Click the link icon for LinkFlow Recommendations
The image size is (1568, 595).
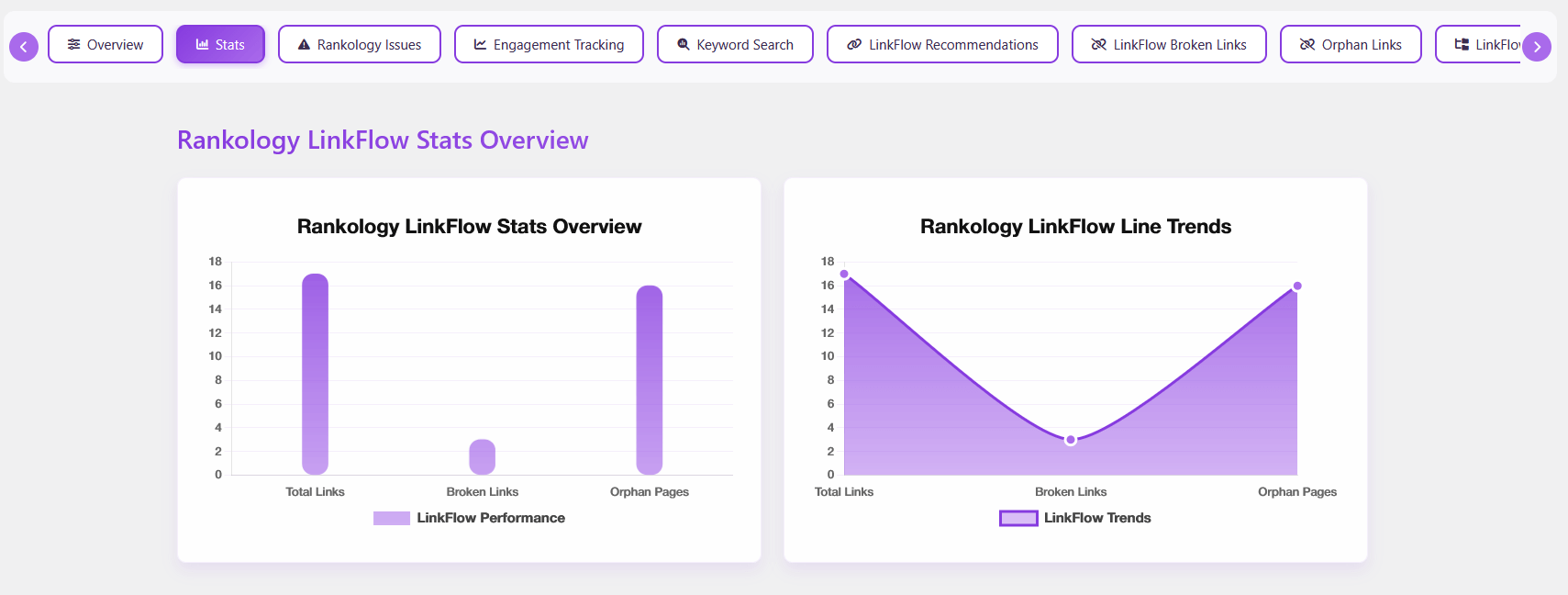pyautogui.click(x=854, y=44)
